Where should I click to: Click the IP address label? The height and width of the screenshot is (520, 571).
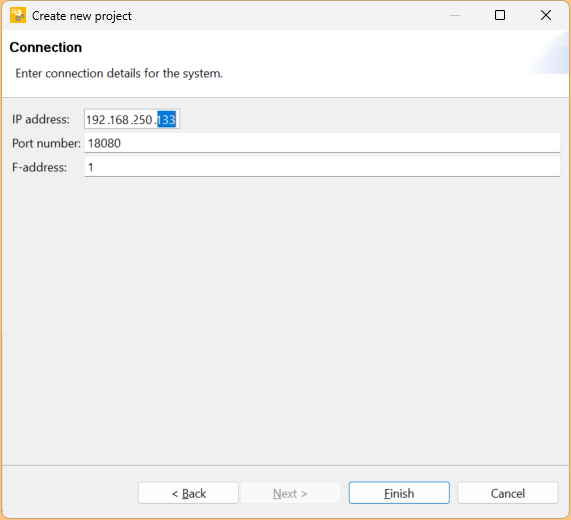41,119
